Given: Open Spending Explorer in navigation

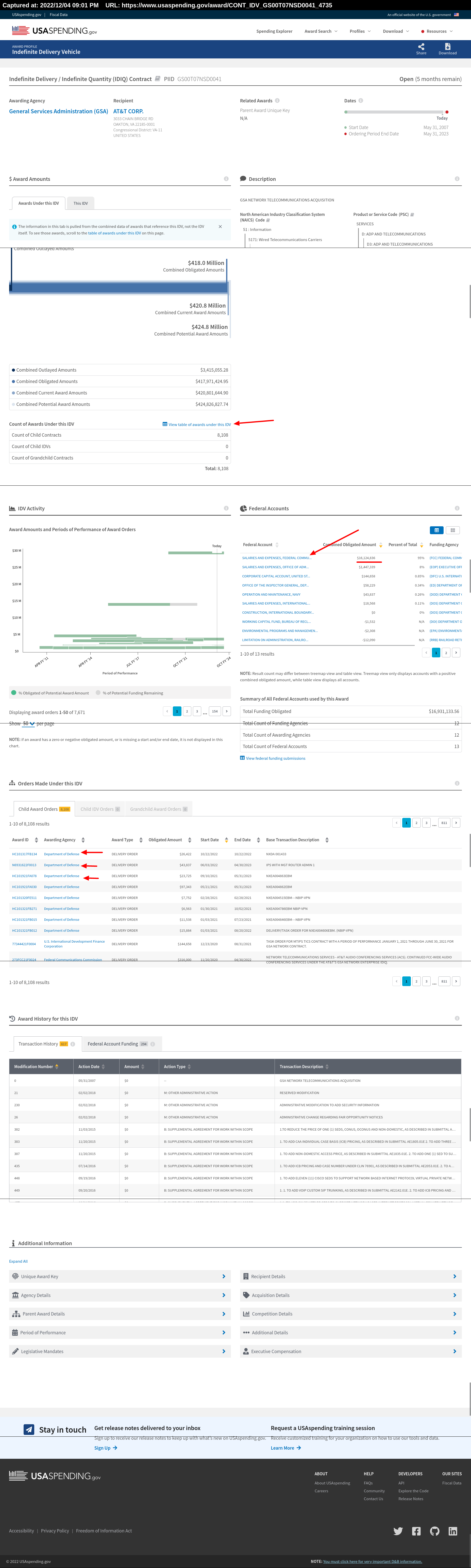Looking at the screenshot, I should (274, 31).
